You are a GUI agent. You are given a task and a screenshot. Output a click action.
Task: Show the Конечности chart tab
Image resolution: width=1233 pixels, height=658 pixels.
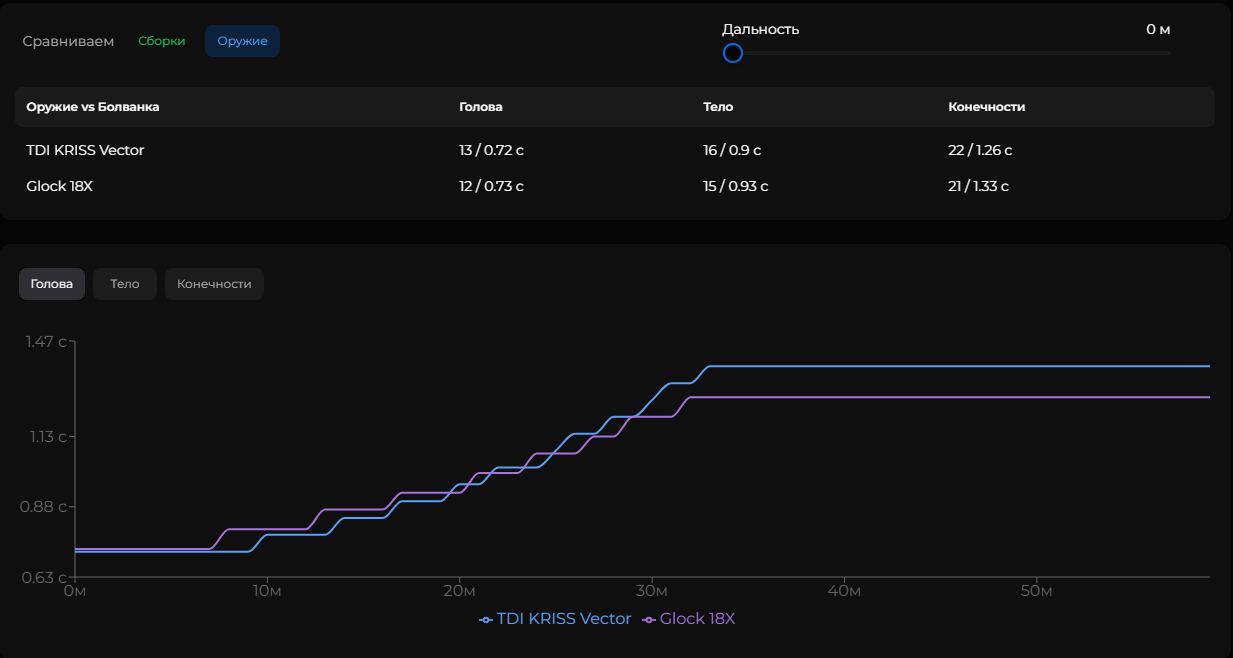tap(214, 284)
